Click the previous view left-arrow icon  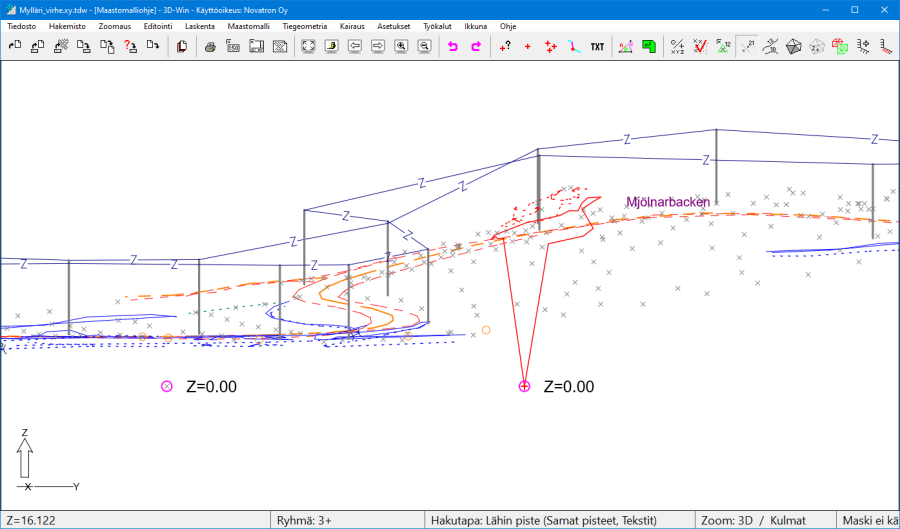pos(355,46)
